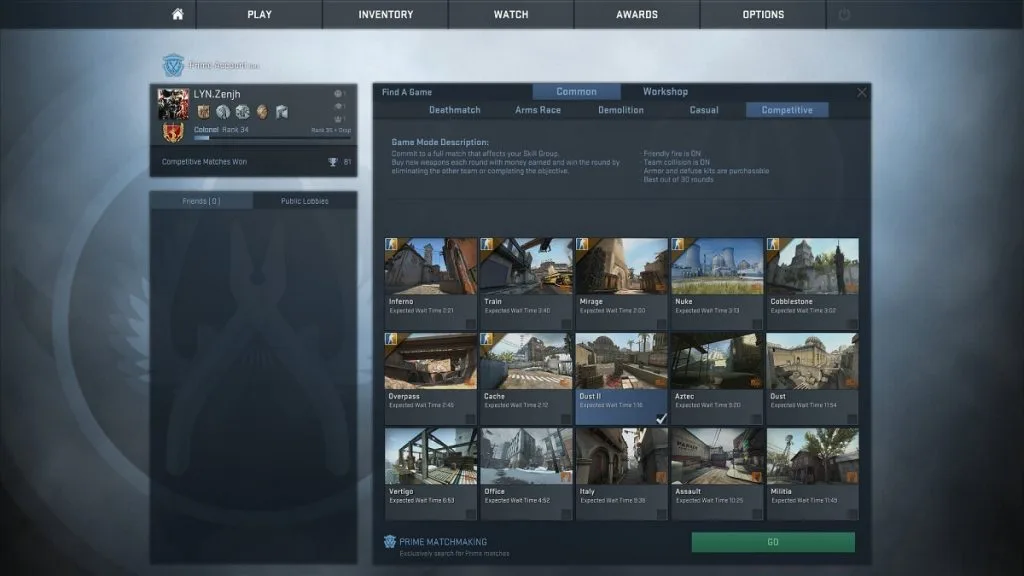Select the Arms Race game mode
The height and width of the screenshot is (576, 1024).
(537, 110)
